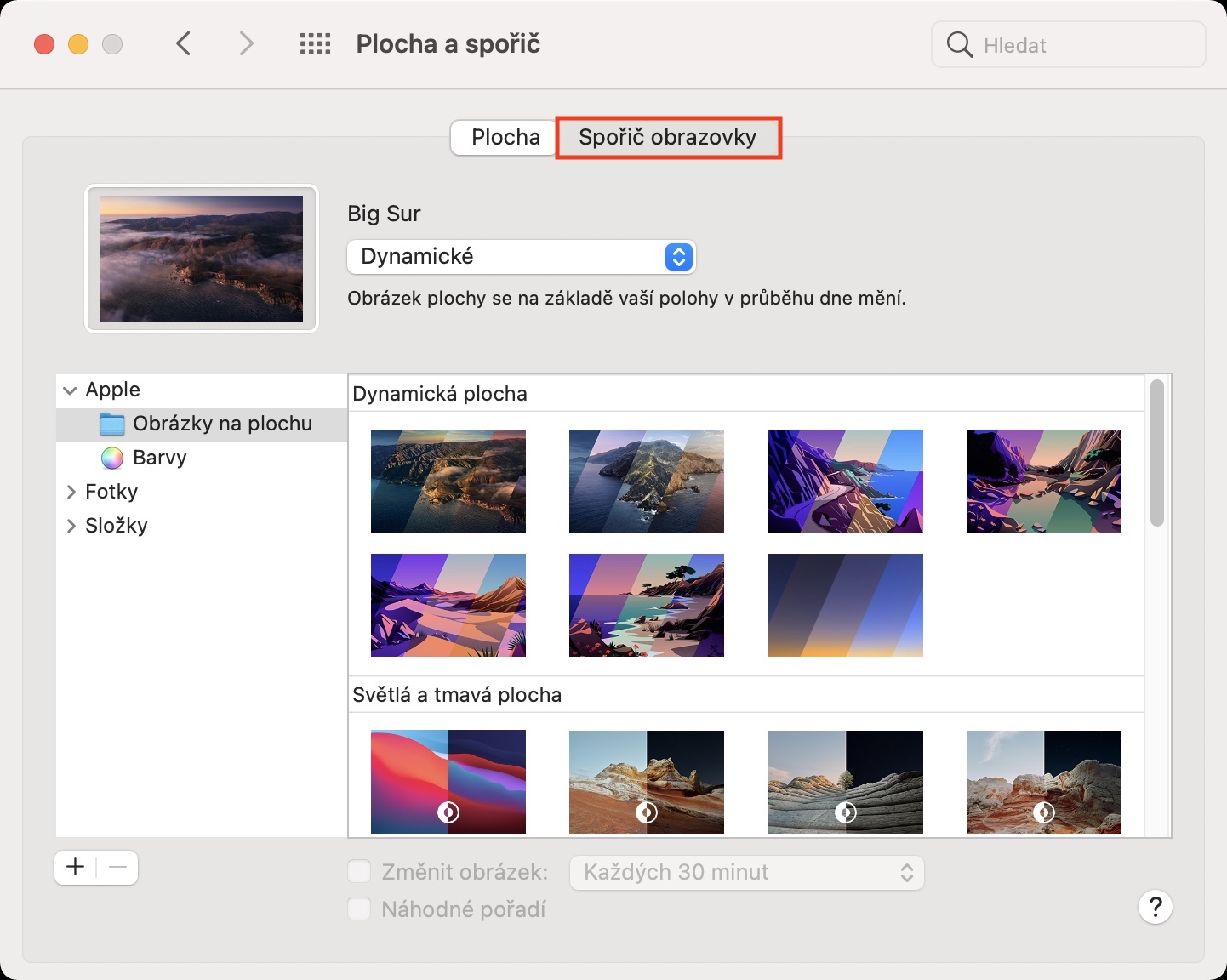The height and width of the screenshot is (980, 1227).
Task: Choose the Big Sur coastline dynamic wallpaper
Action: click(x=448, y=481)
